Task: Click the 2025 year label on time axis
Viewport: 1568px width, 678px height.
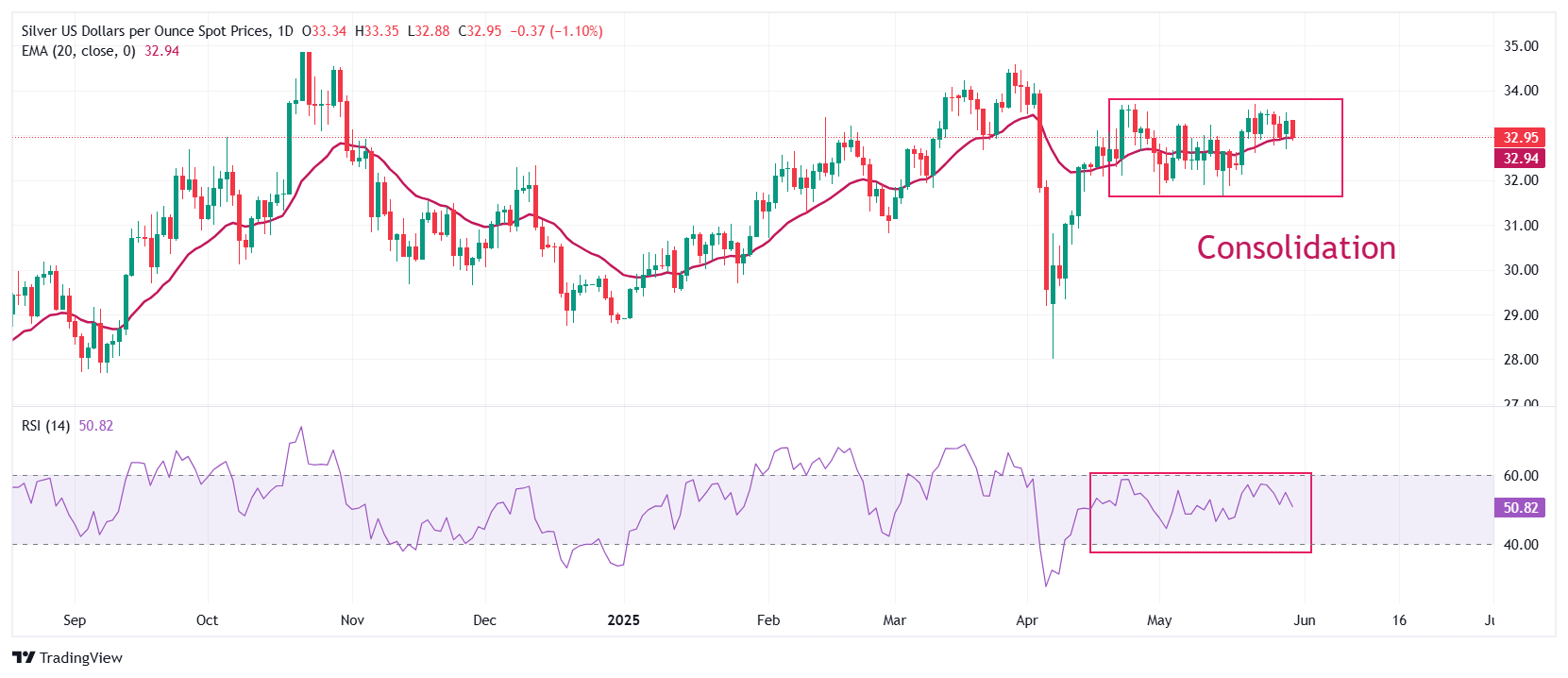Action: (x=623, y=620)
